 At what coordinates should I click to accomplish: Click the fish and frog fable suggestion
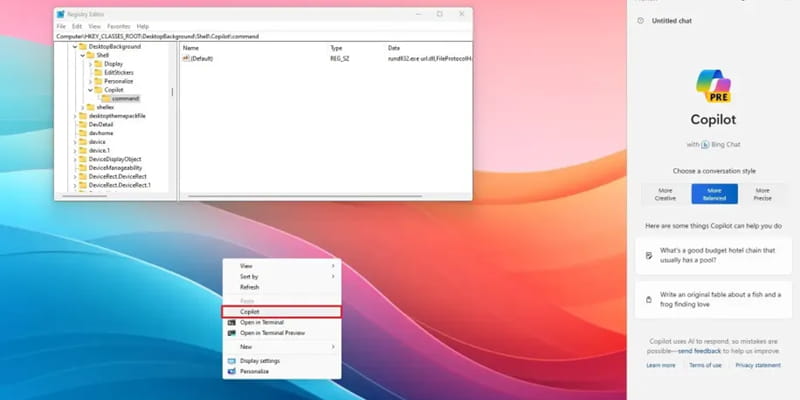713,299
